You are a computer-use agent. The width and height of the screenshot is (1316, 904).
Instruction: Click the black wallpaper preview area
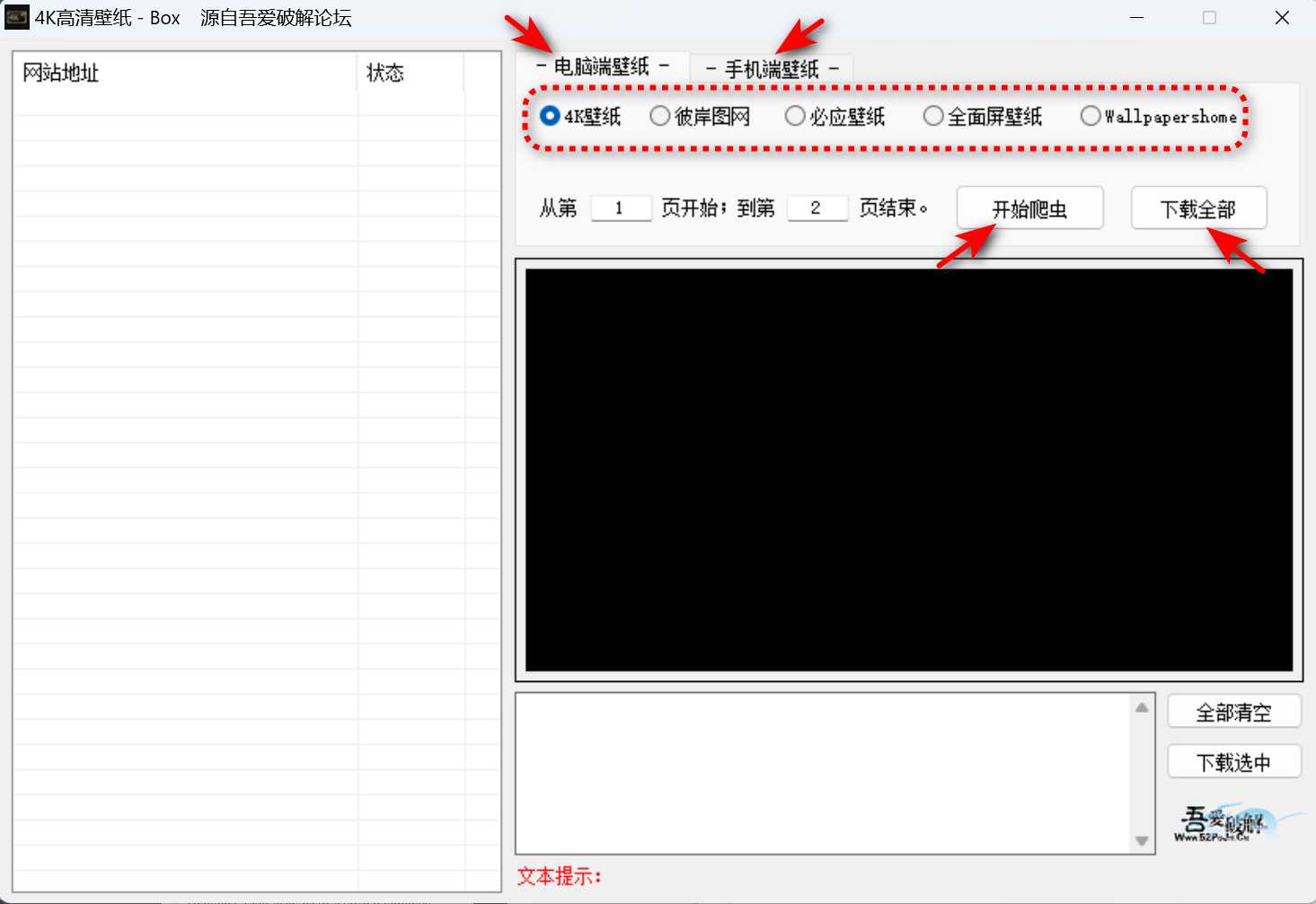point(908,469)
